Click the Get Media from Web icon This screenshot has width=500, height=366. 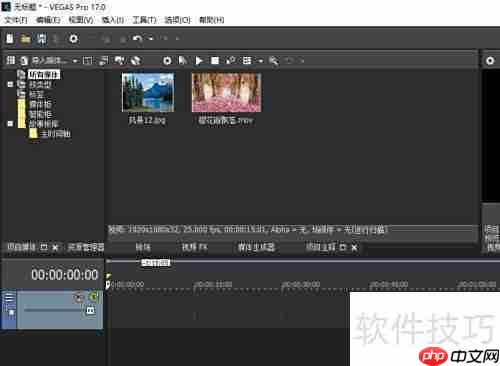tap(119, 61)
